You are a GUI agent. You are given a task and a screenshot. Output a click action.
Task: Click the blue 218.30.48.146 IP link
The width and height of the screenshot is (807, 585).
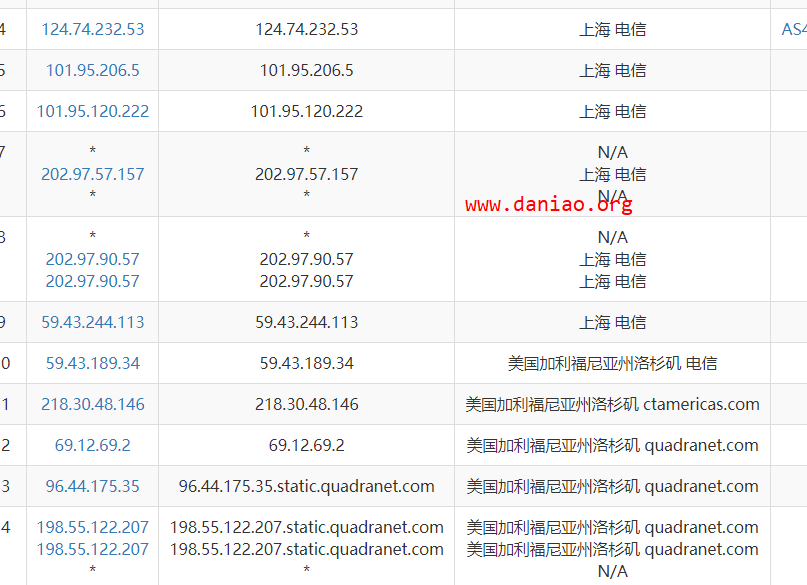point(93,405)
